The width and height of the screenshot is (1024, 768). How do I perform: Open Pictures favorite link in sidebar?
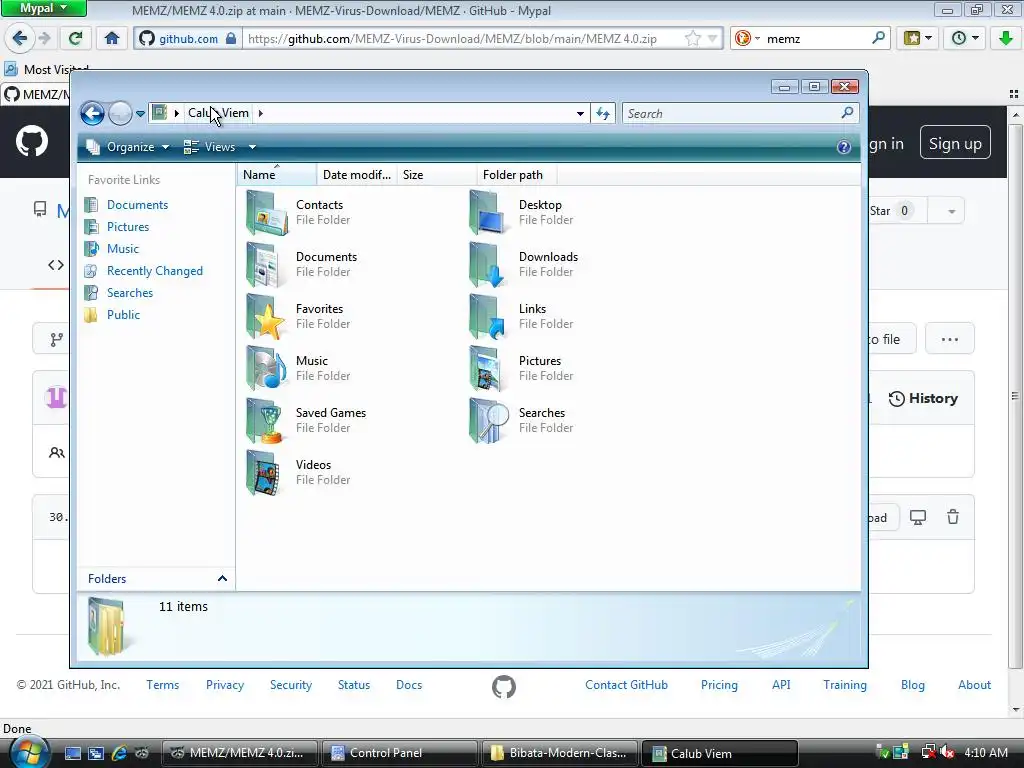[x=128, y=227]
